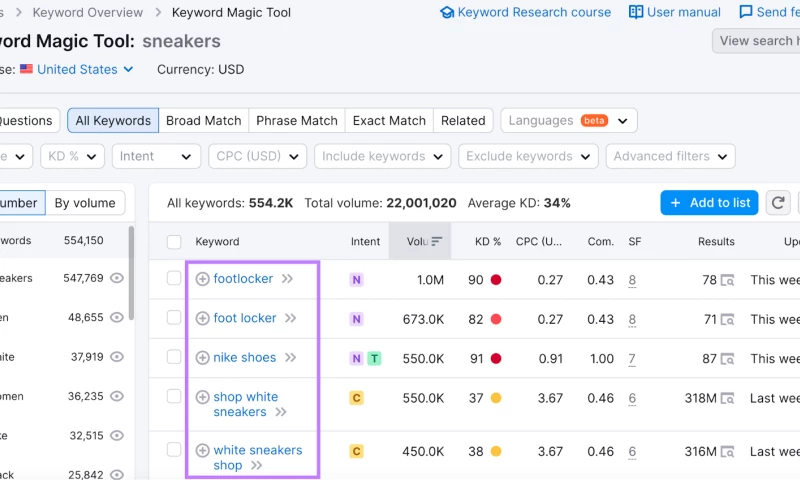The height and width of the screenshot is (480, 800).
Task: Click the plus icon beside nike shoes
Action: (203, 358)
